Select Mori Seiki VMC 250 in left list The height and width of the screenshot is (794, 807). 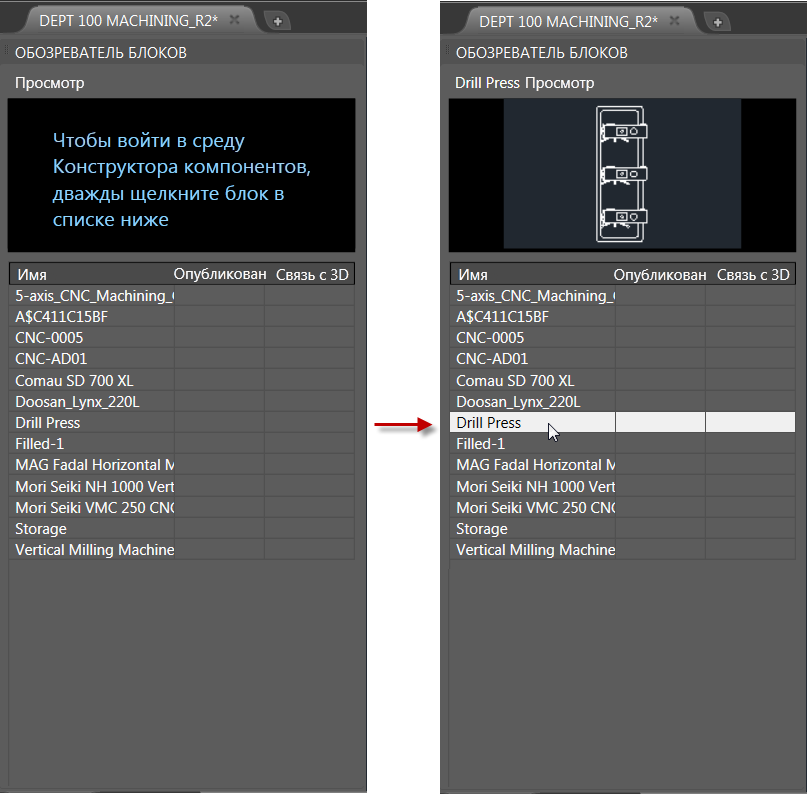[182, 508]
